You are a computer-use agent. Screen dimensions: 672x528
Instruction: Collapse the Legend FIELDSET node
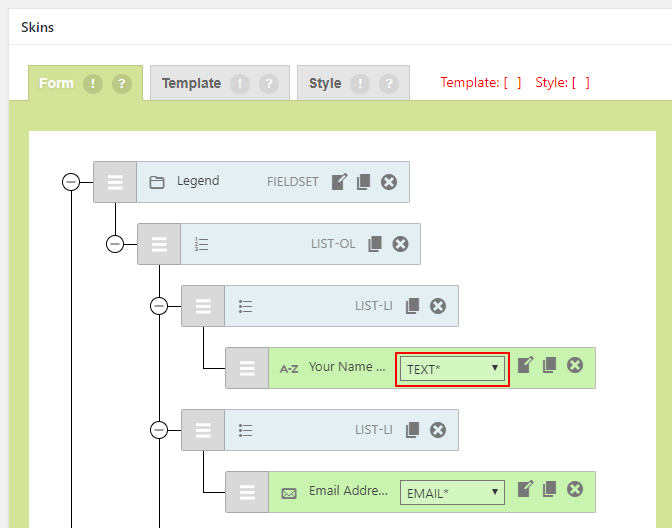71,182
